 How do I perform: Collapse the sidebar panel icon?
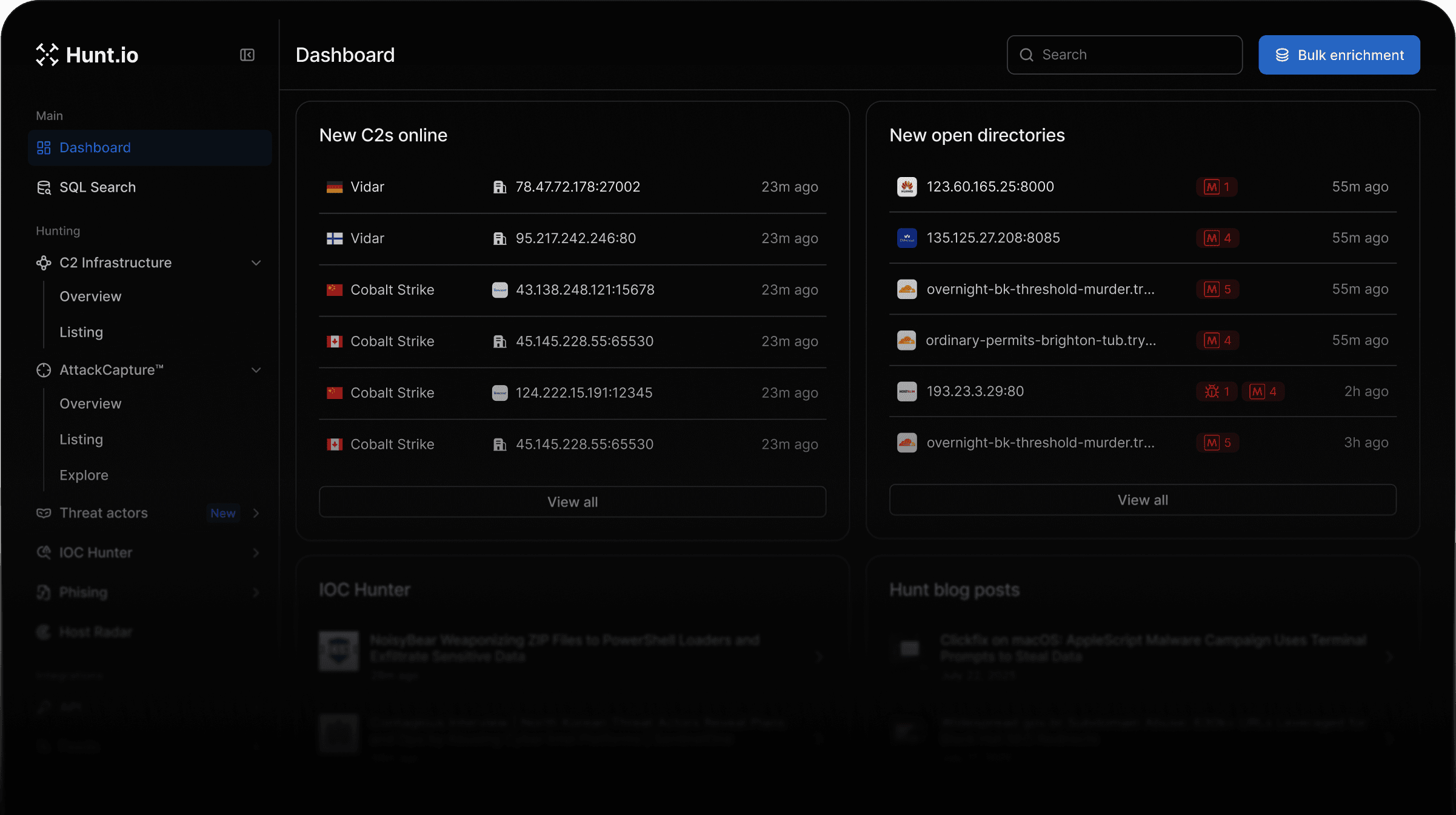pyautogui.click(x=247, y=55)
